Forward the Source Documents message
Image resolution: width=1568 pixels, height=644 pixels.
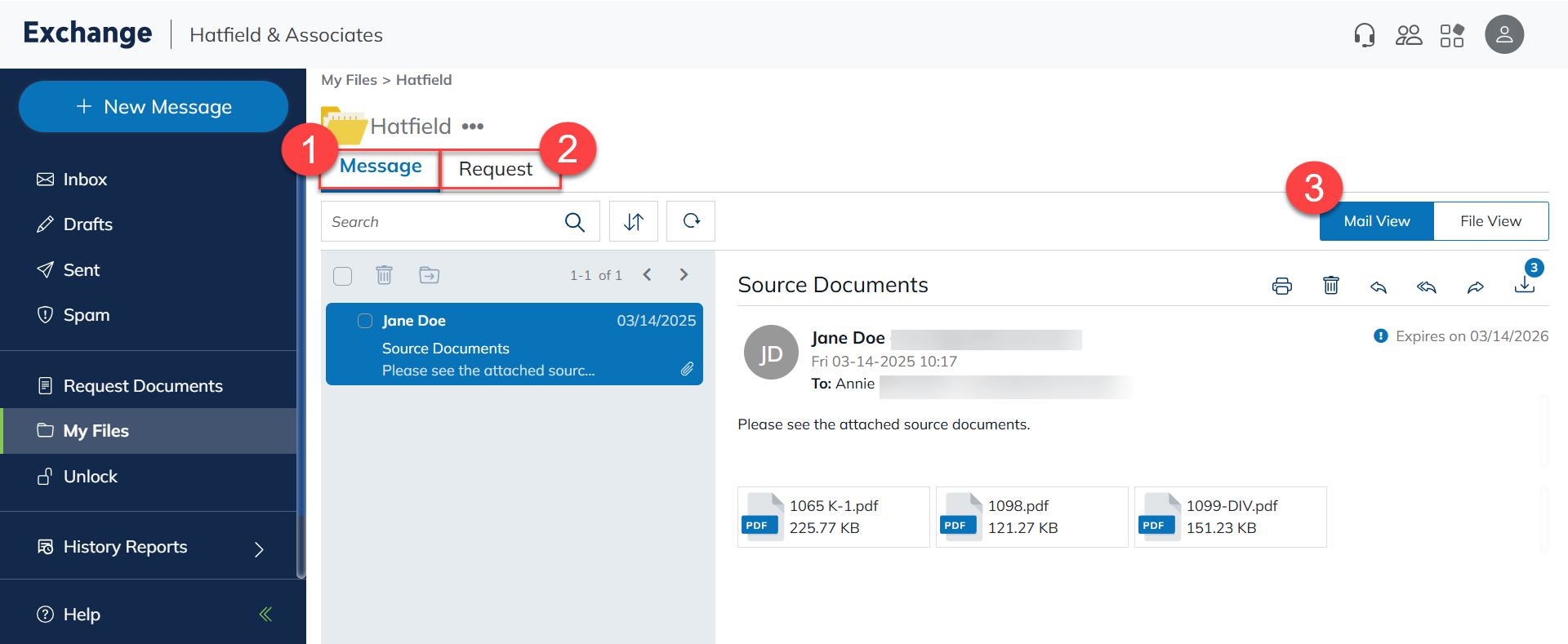1475,286
